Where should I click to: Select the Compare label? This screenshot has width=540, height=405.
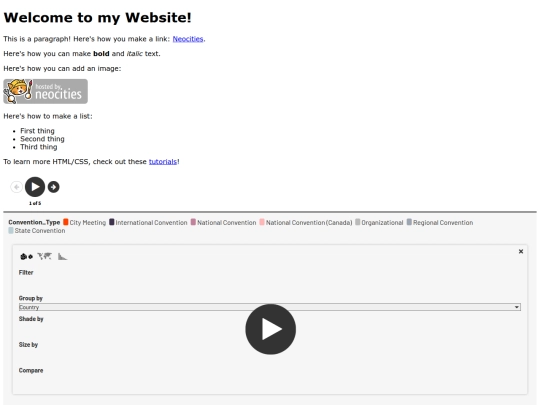(x=31, y=371)
